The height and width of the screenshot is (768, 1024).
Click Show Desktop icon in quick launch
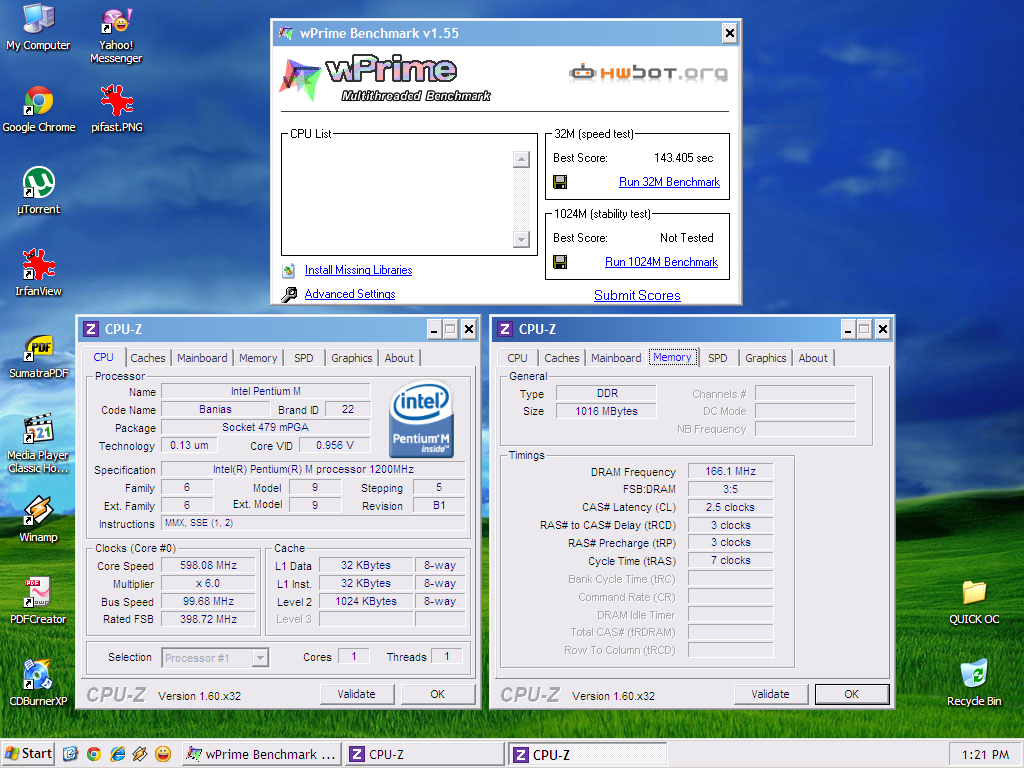click(x=71, y=754)
